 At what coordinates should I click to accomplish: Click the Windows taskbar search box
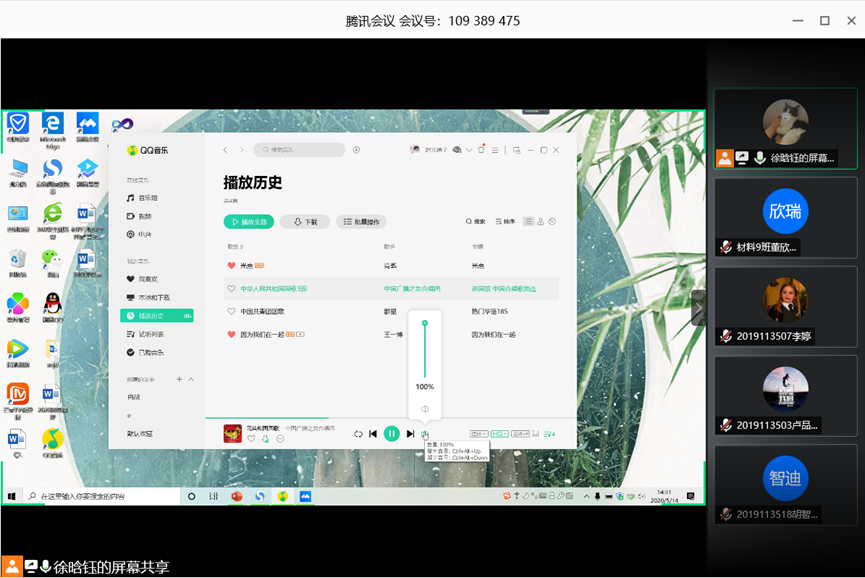pyautogui.click(x=102, y=496)
